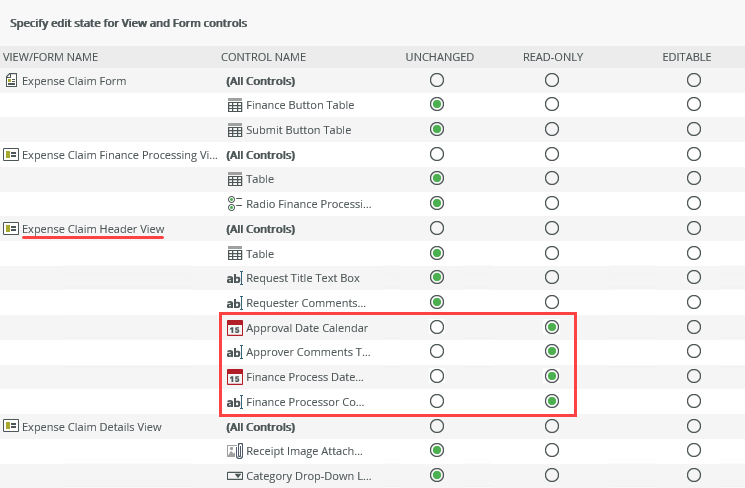Set Request Title Text Box to Read-Only

[x=552, y=278]
